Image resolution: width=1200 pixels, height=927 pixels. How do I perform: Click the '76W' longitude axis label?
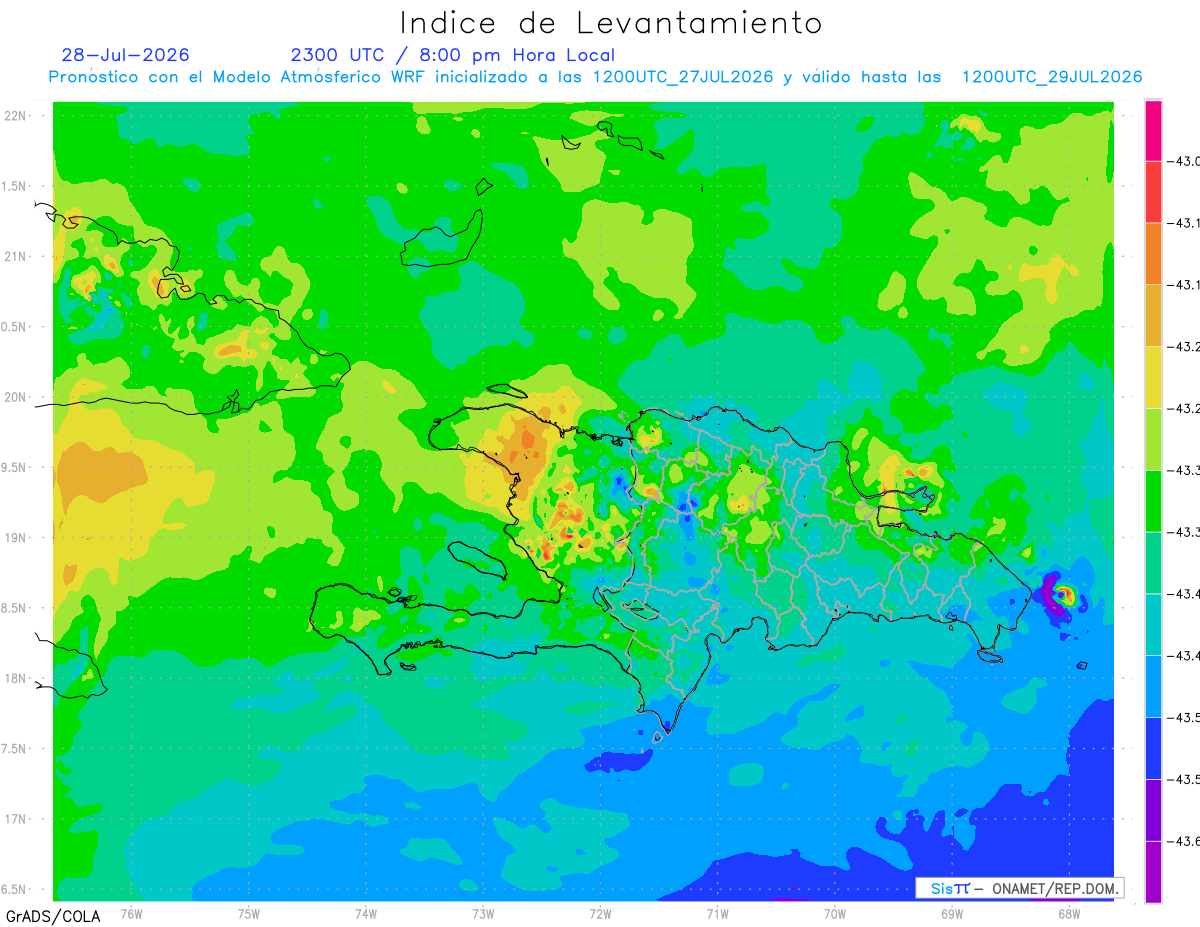(131, 913)
